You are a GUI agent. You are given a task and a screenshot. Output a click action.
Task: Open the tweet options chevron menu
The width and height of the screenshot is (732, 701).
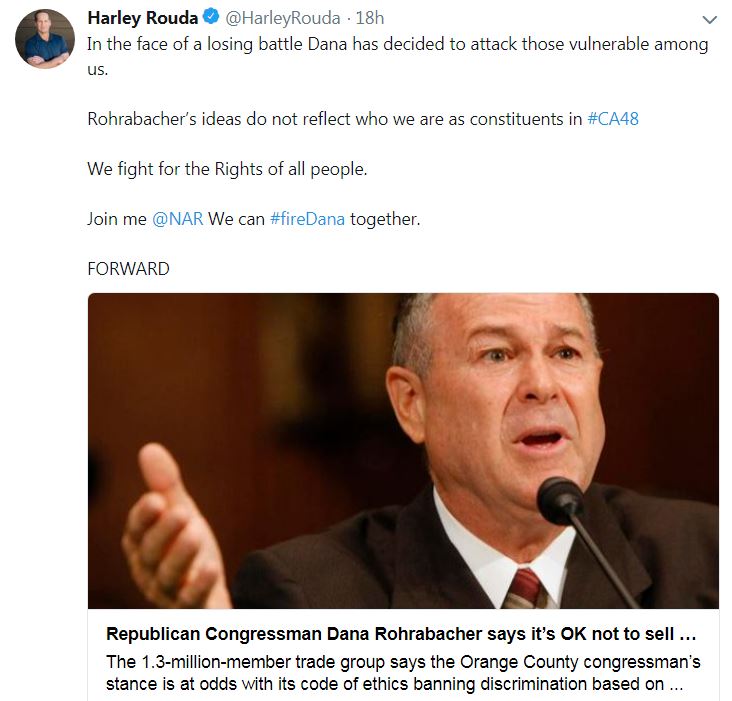710,20
